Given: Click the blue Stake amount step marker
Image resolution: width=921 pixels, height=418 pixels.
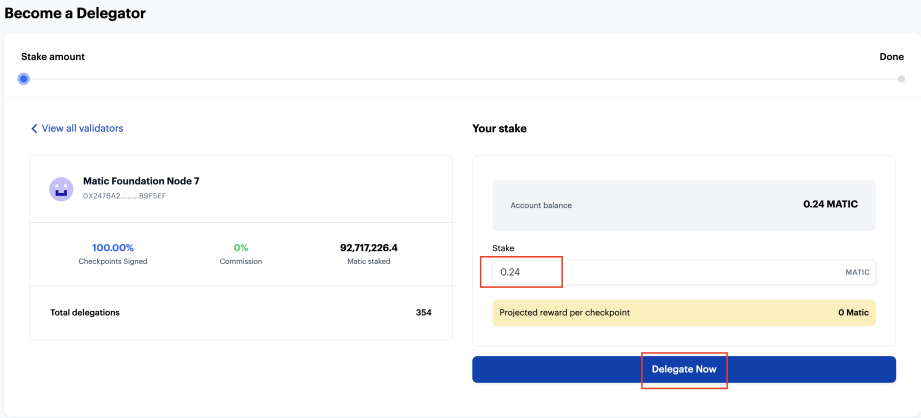Looking at the screenshot, I should pos(23,79).
